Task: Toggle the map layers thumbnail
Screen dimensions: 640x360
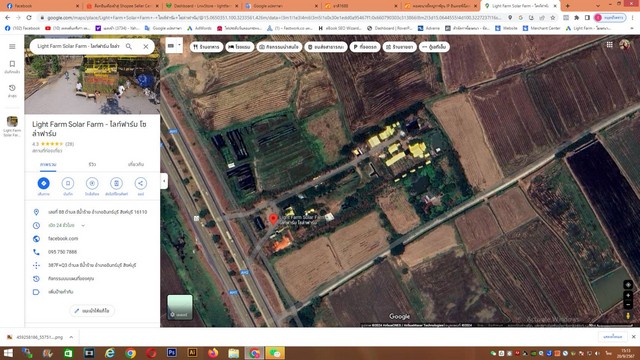Action: pos(180,307)
